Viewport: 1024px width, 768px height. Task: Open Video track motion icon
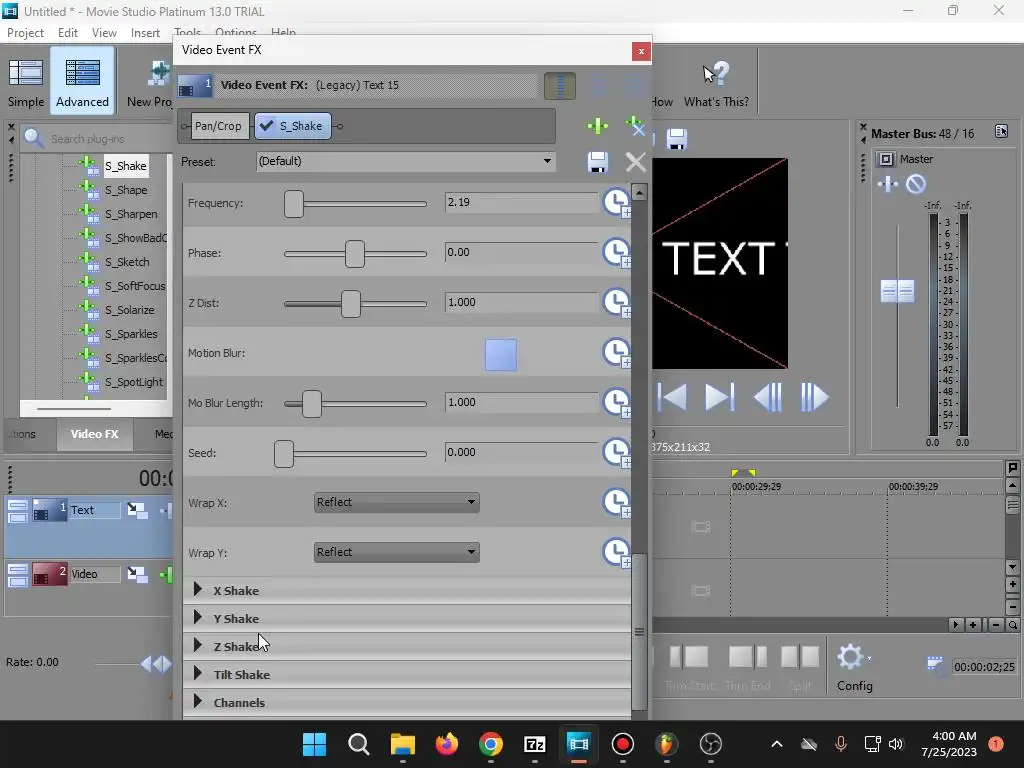click(136, 574)
